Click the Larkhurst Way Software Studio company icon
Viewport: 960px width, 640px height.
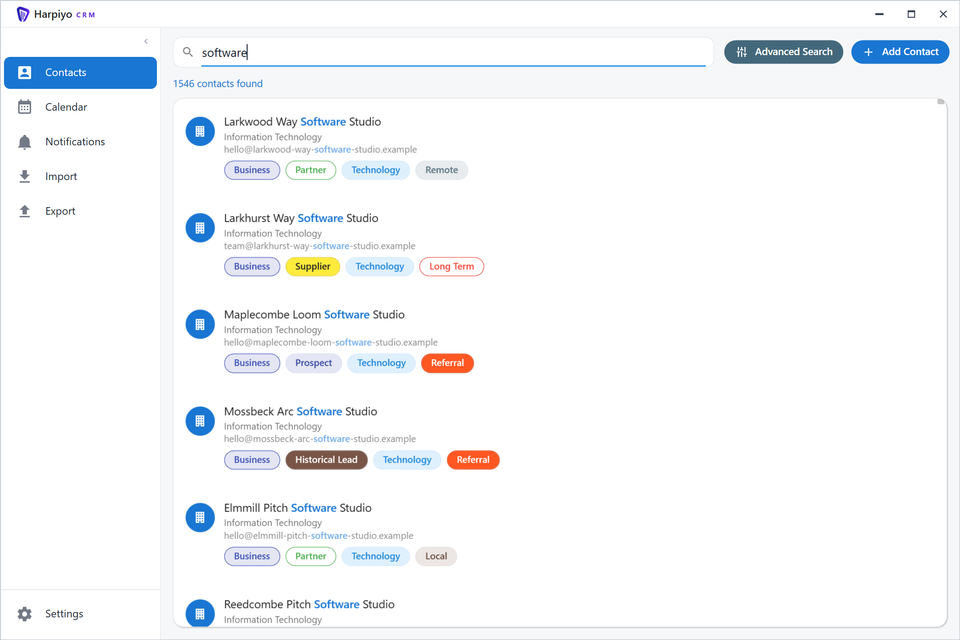[200, 228]
